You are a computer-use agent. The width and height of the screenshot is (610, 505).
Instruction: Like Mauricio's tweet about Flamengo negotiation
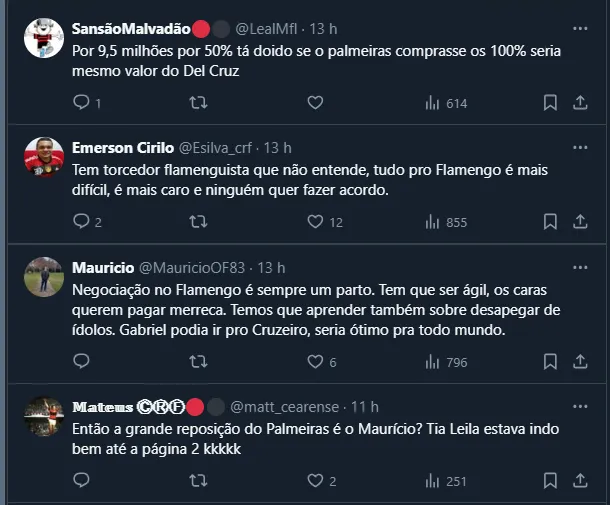315,361
